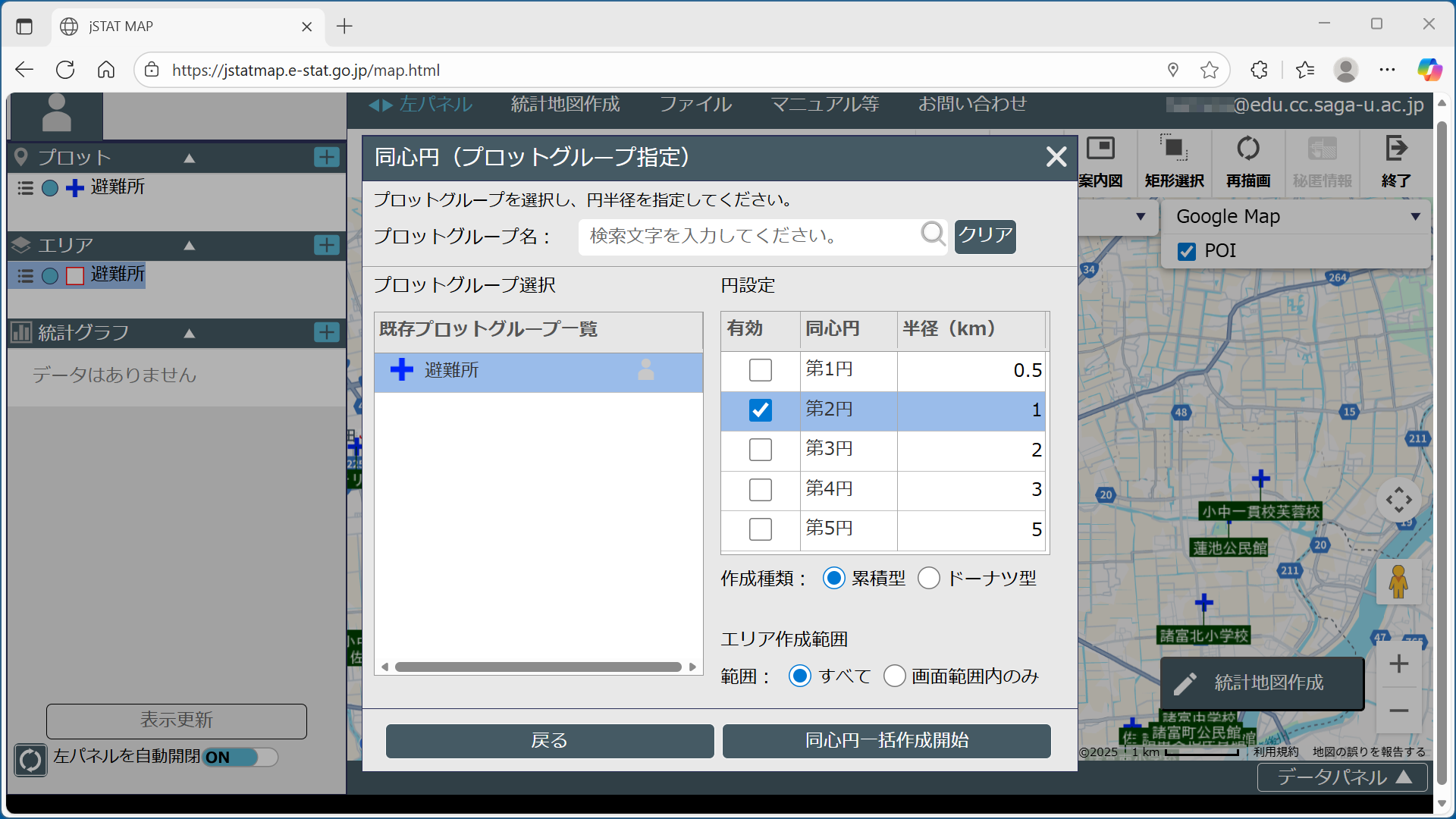Click 同心円一括作成開始 button
1456x819 pixels.
tap(886, 740)
